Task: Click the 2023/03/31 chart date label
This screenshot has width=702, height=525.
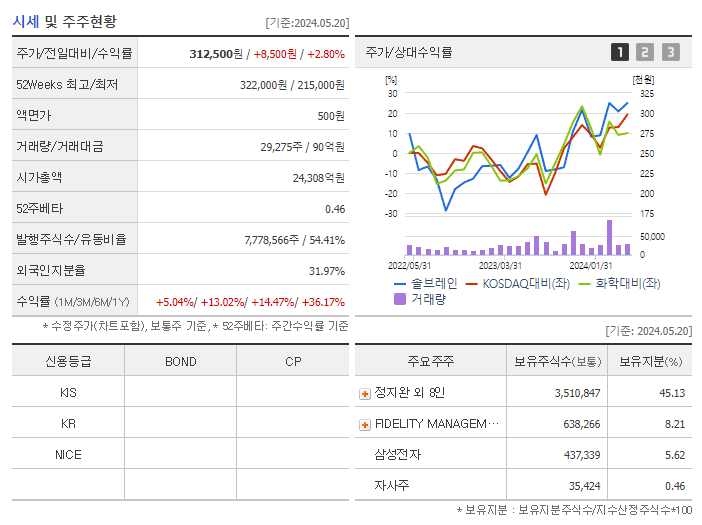Action: pyautogui.click(x=500, y=265)
